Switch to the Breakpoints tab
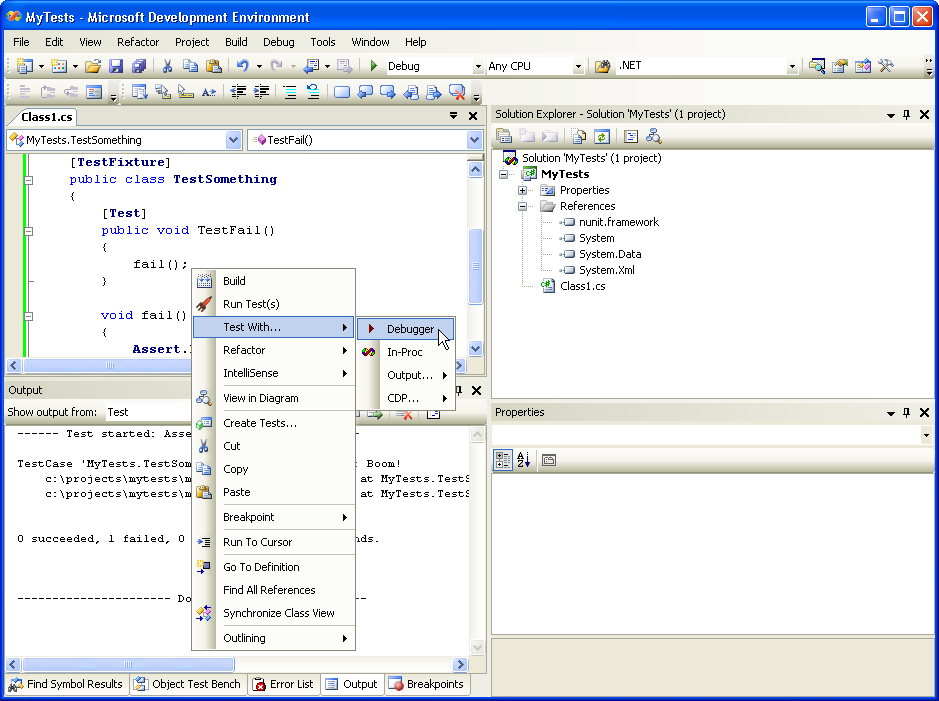Viewport: 939px width, 701px height. coord(426,684)
